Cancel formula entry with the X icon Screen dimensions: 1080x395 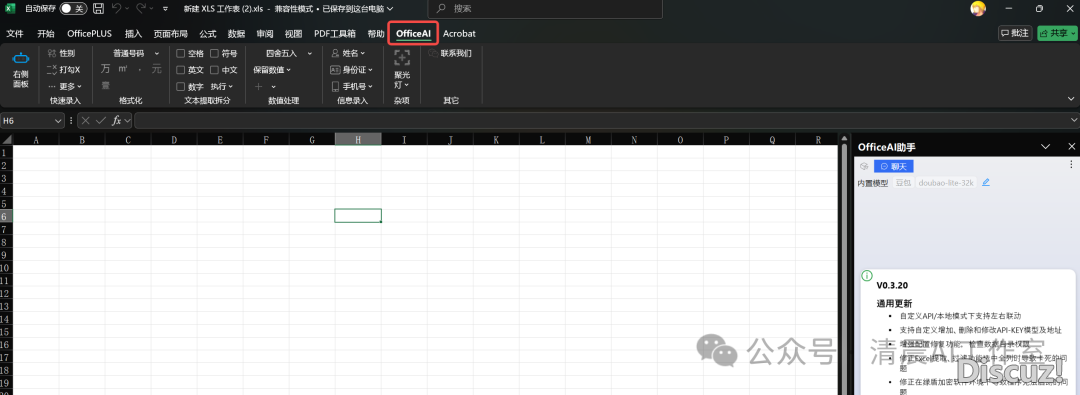85,120
